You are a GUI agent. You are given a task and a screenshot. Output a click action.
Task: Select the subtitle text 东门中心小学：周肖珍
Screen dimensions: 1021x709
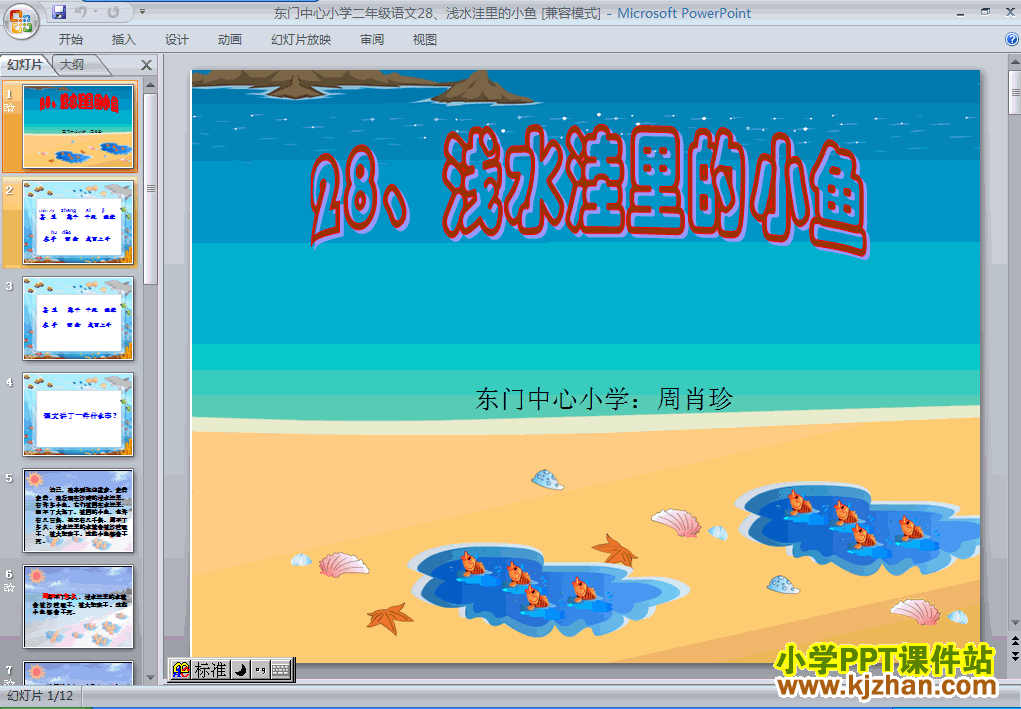[604, 399]
